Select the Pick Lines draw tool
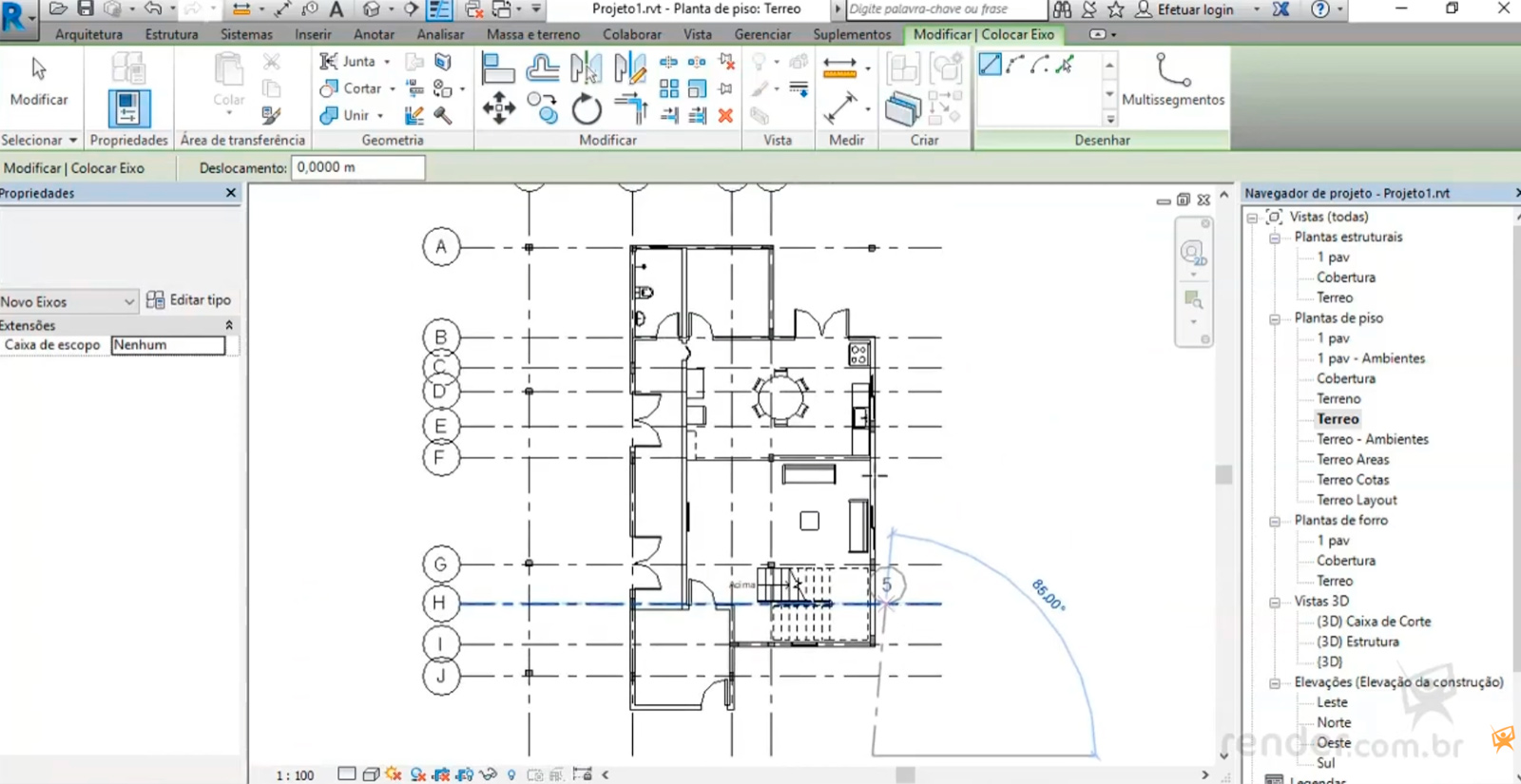Screen dimensions: 1521x784 1065,65
